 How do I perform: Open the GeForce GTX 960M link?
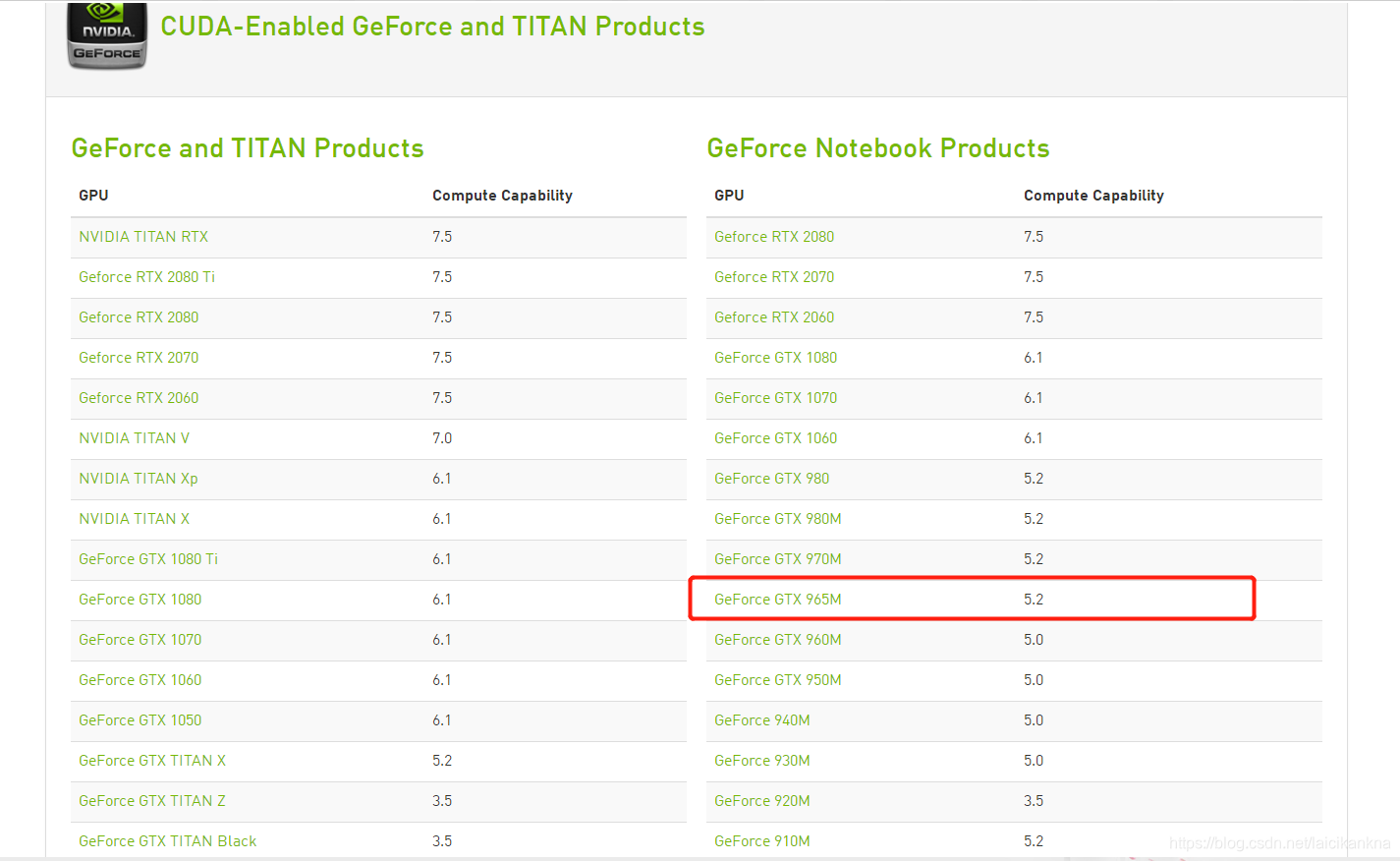[x=778, y=640]
